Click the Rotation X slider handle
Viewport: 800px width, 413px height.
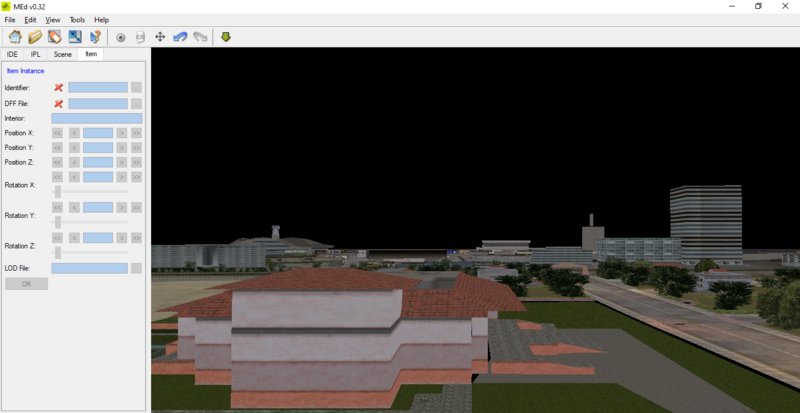point(58,192)
